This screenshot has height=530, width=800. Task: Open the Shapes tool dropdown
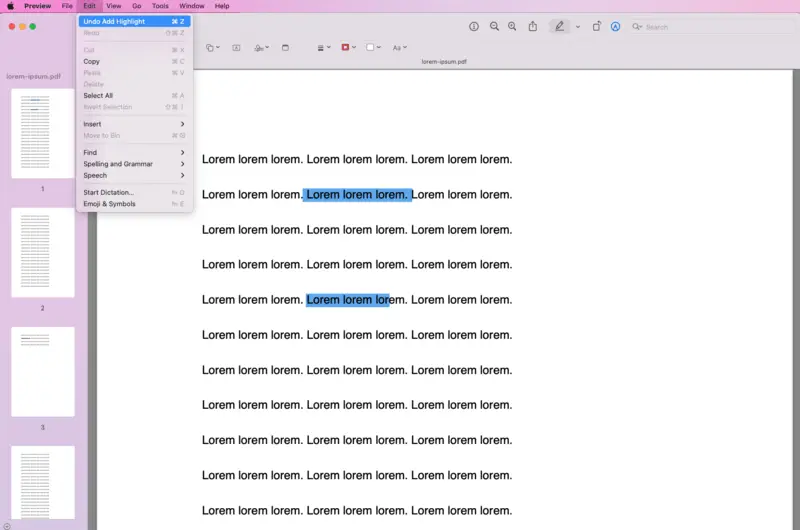[x=212, y=47]
